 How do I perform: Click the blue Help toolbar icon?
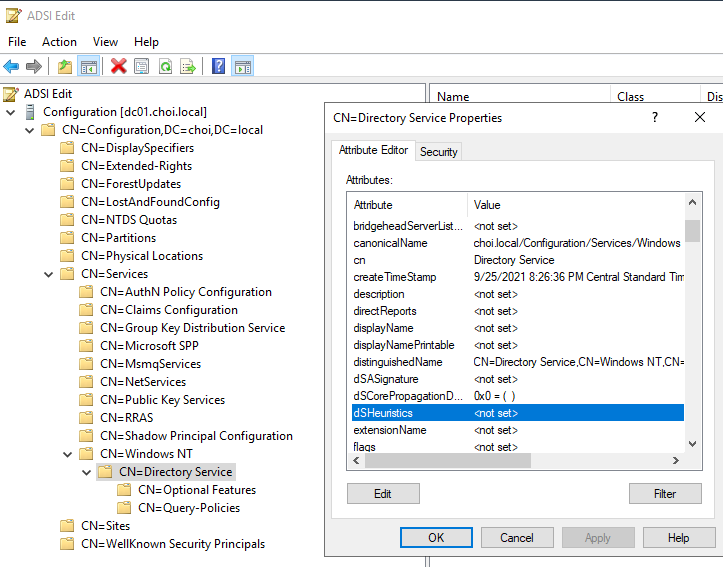[219, 66]
